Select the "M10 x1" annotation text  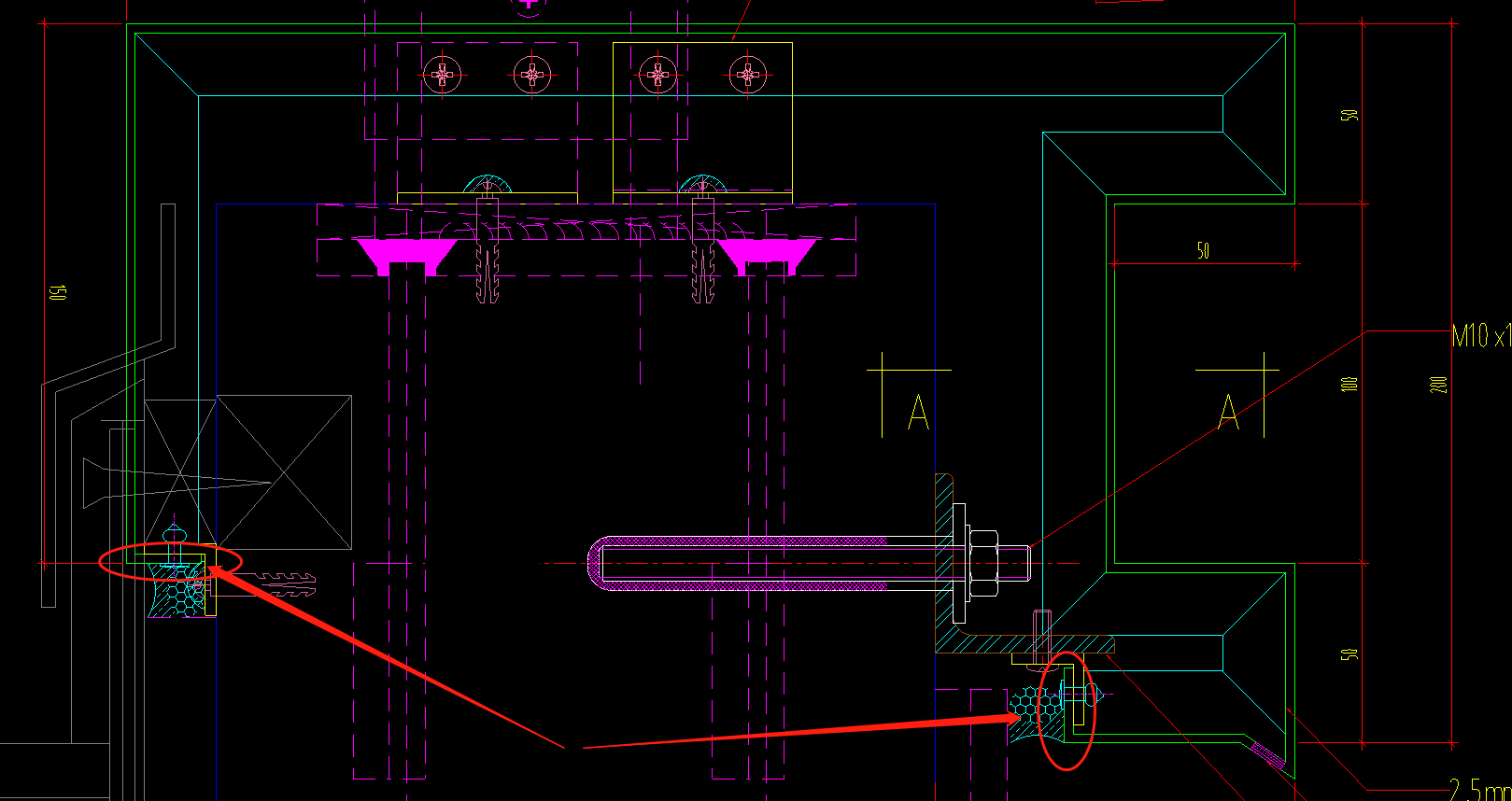pyautogui.click(x=1482, y=335)
